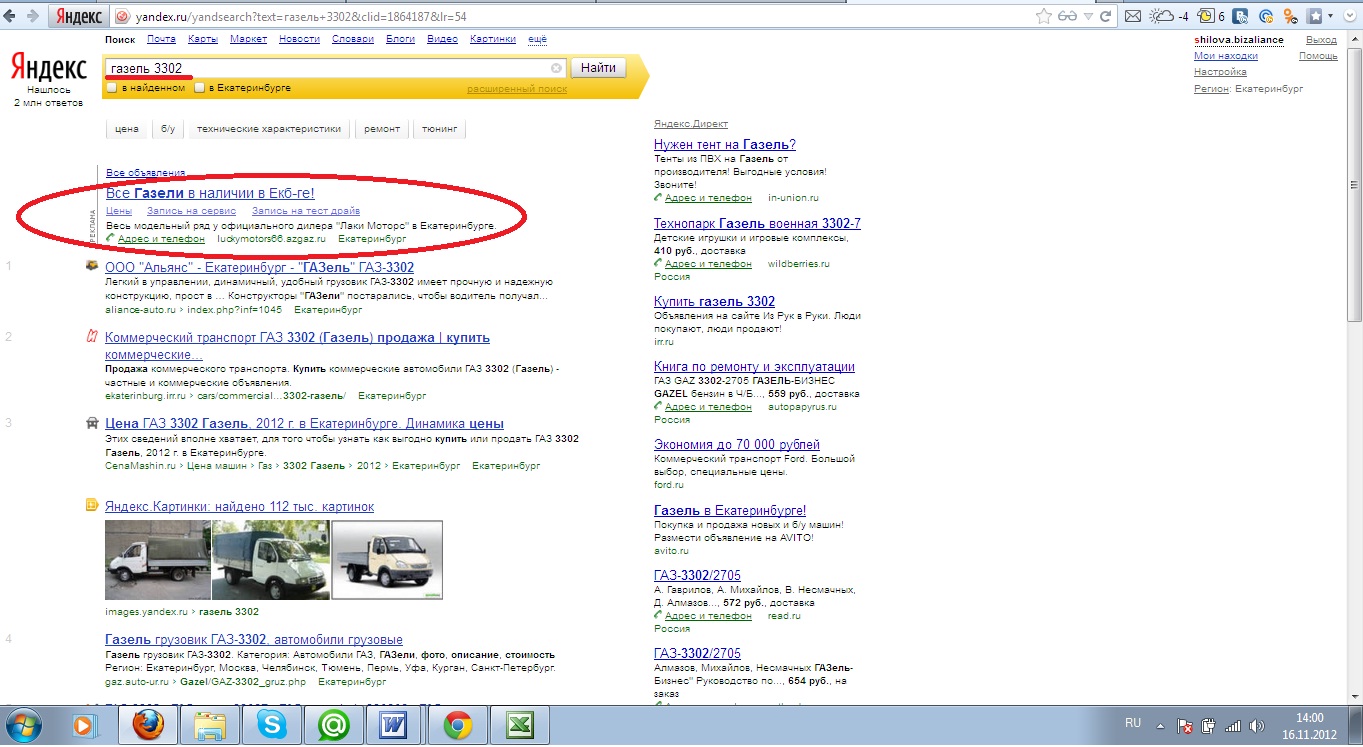Click the power plug tray icon

[1209, 725]
